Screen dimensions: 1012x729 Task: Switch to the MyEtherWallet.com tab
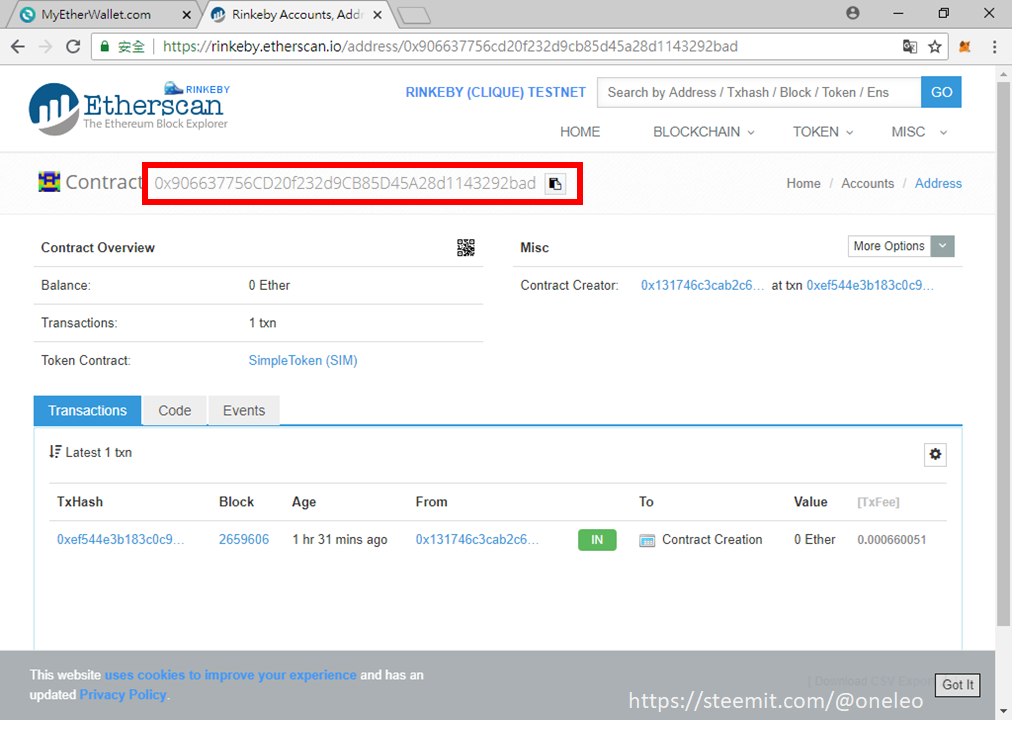(x=97, y=15)
